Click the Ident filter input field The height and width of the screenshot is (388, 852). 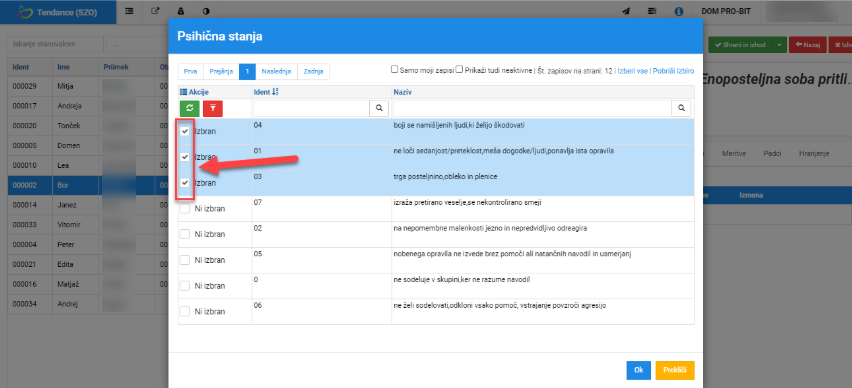click(x=311, y=108)
